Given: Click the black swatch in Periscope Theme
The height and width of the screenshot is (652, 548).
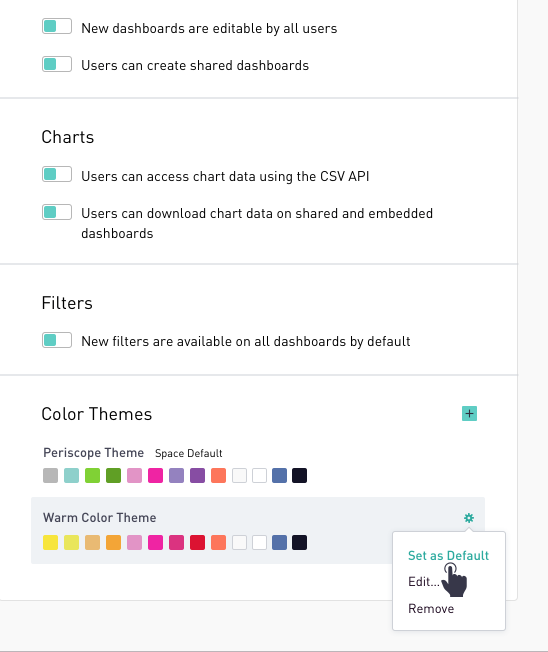Looking at the screenshot, I should tap(299, 476).
